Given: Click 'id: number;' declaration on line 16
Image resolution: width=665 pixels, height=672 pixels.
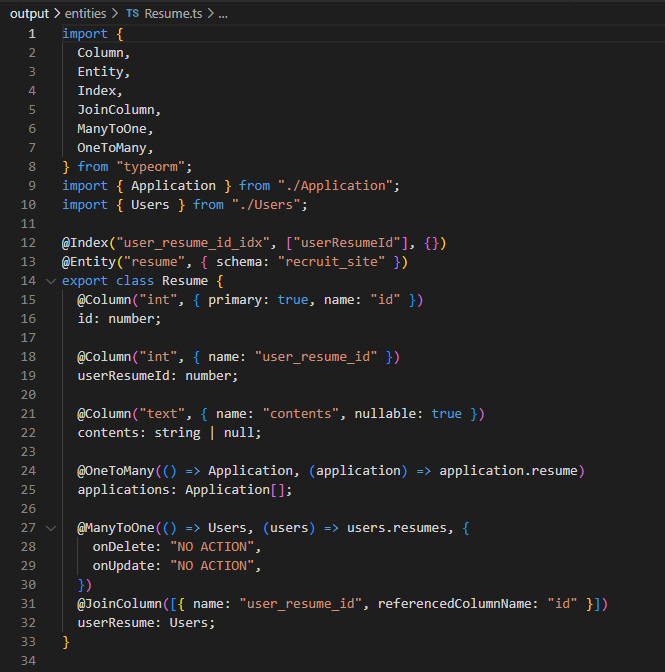Looking at the screenshot, I should click(119, 319).
